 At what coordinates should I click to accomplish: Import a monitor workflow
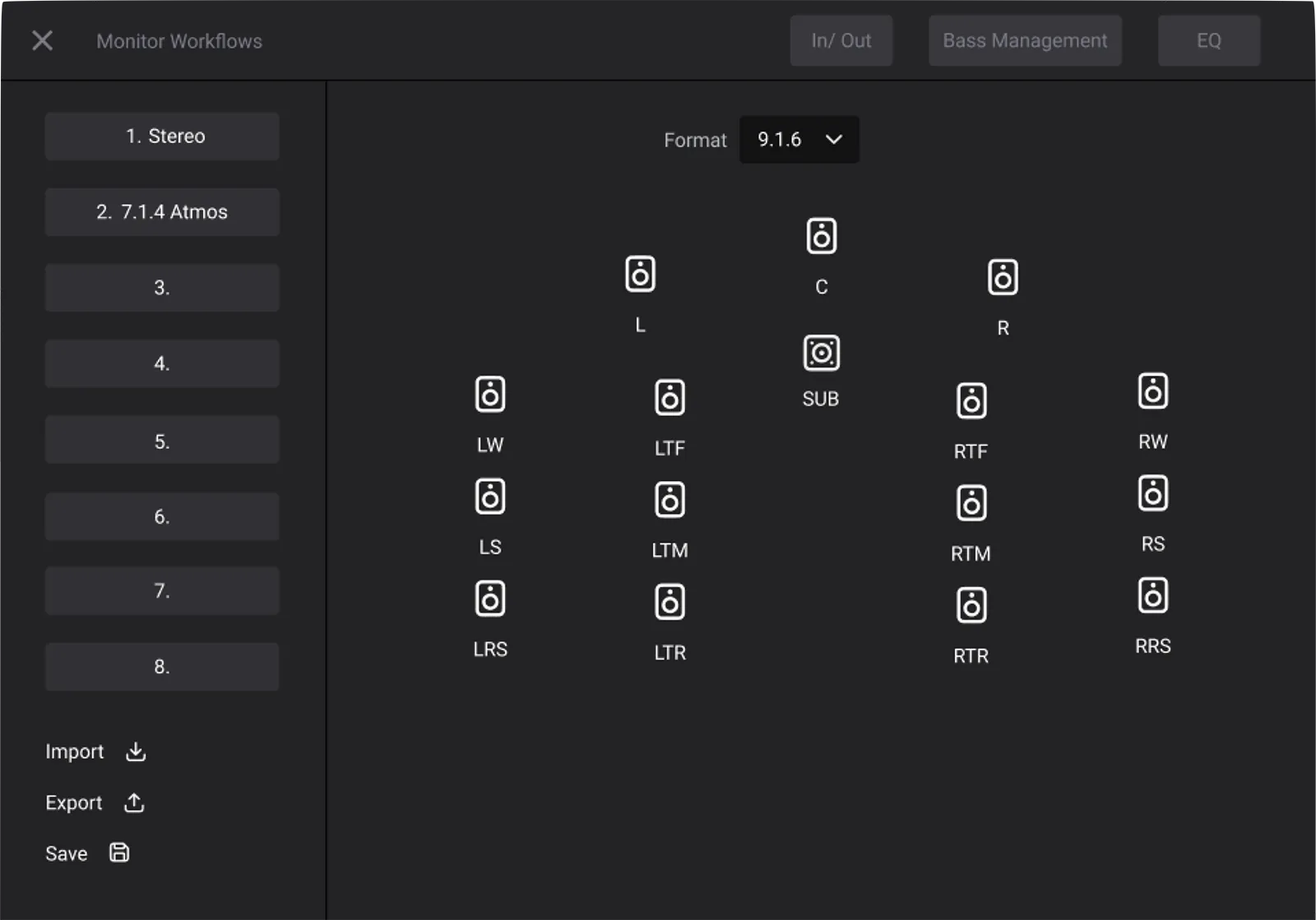95,751
